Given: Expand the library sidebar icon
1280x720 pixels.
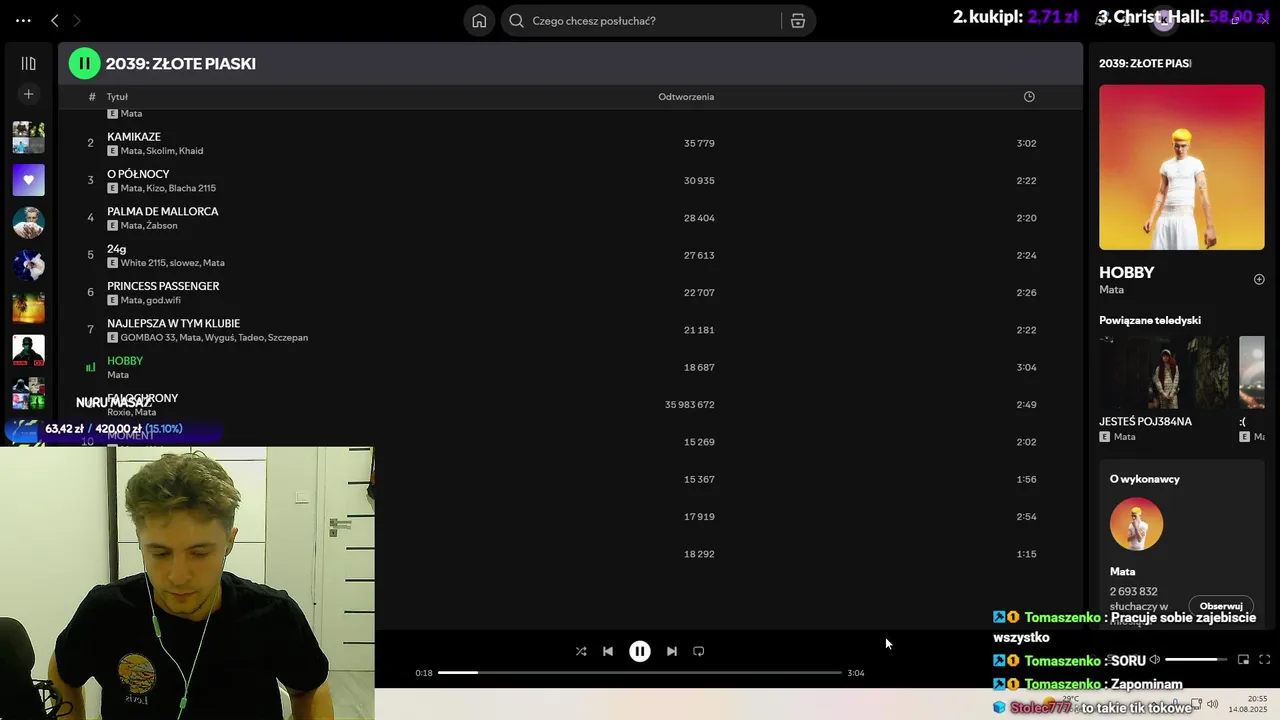Looking at the screenshot, I should (x=28, y=63).
